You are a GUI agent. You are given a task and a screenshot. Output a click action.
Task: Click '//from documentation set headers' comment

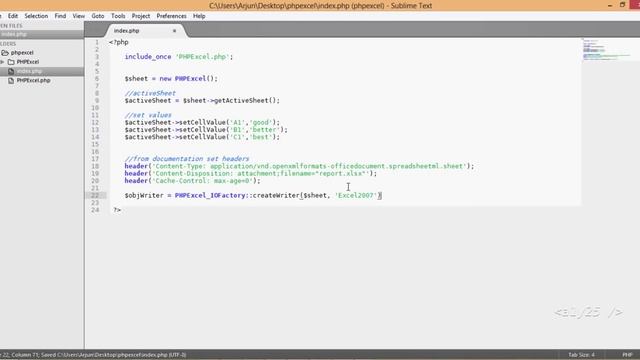point(187,159)
